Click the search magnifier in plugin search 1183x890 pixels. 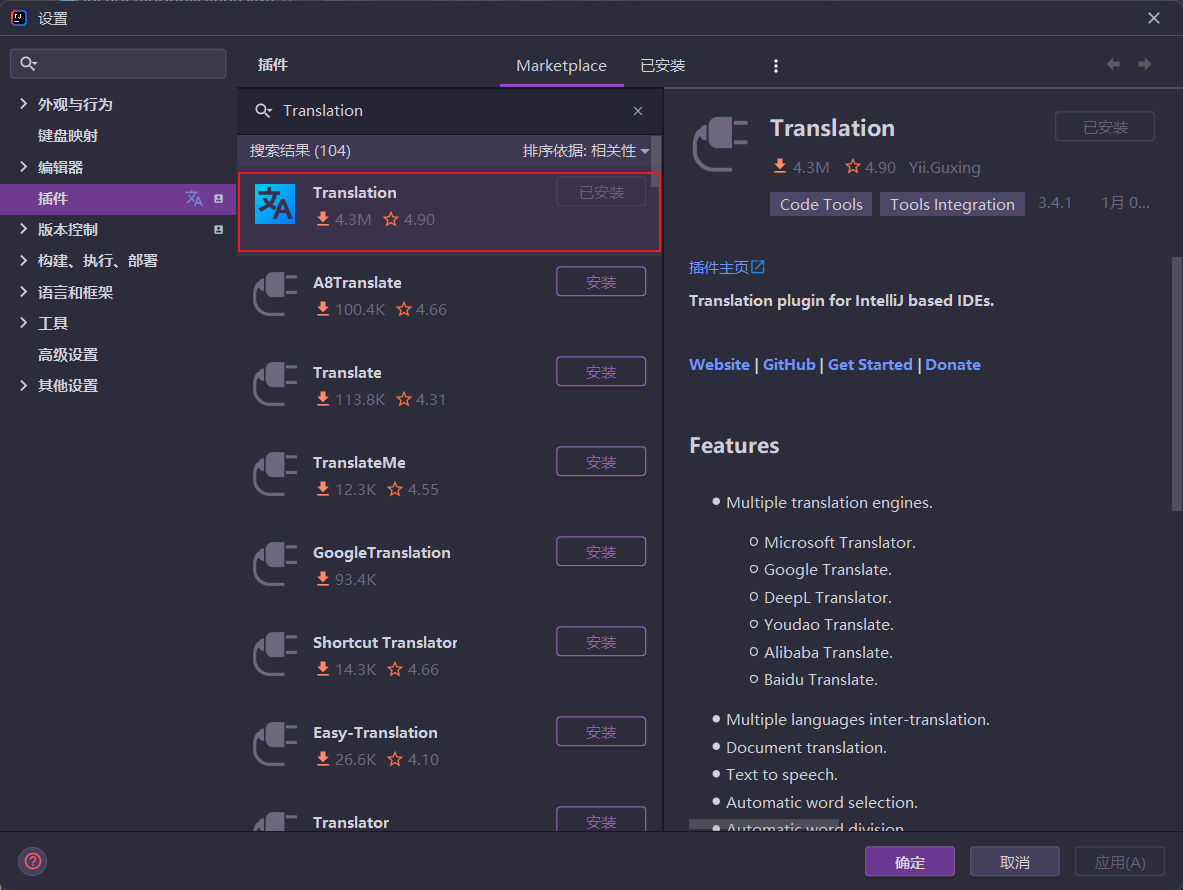(263, 111)
